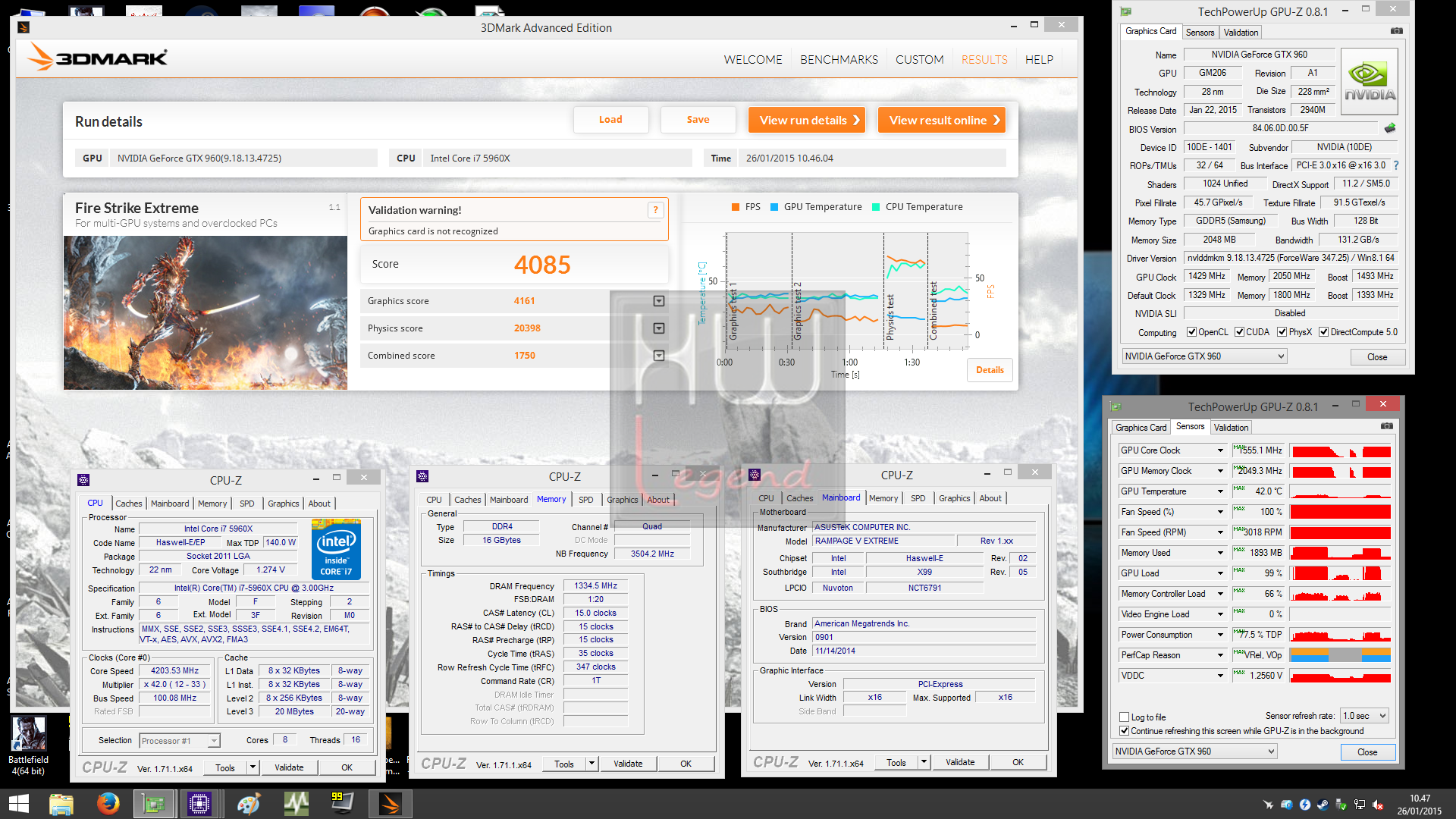
Task: Toggle the DirectCompute 5.0 checkbox
Action: [x=1323, y=331]
